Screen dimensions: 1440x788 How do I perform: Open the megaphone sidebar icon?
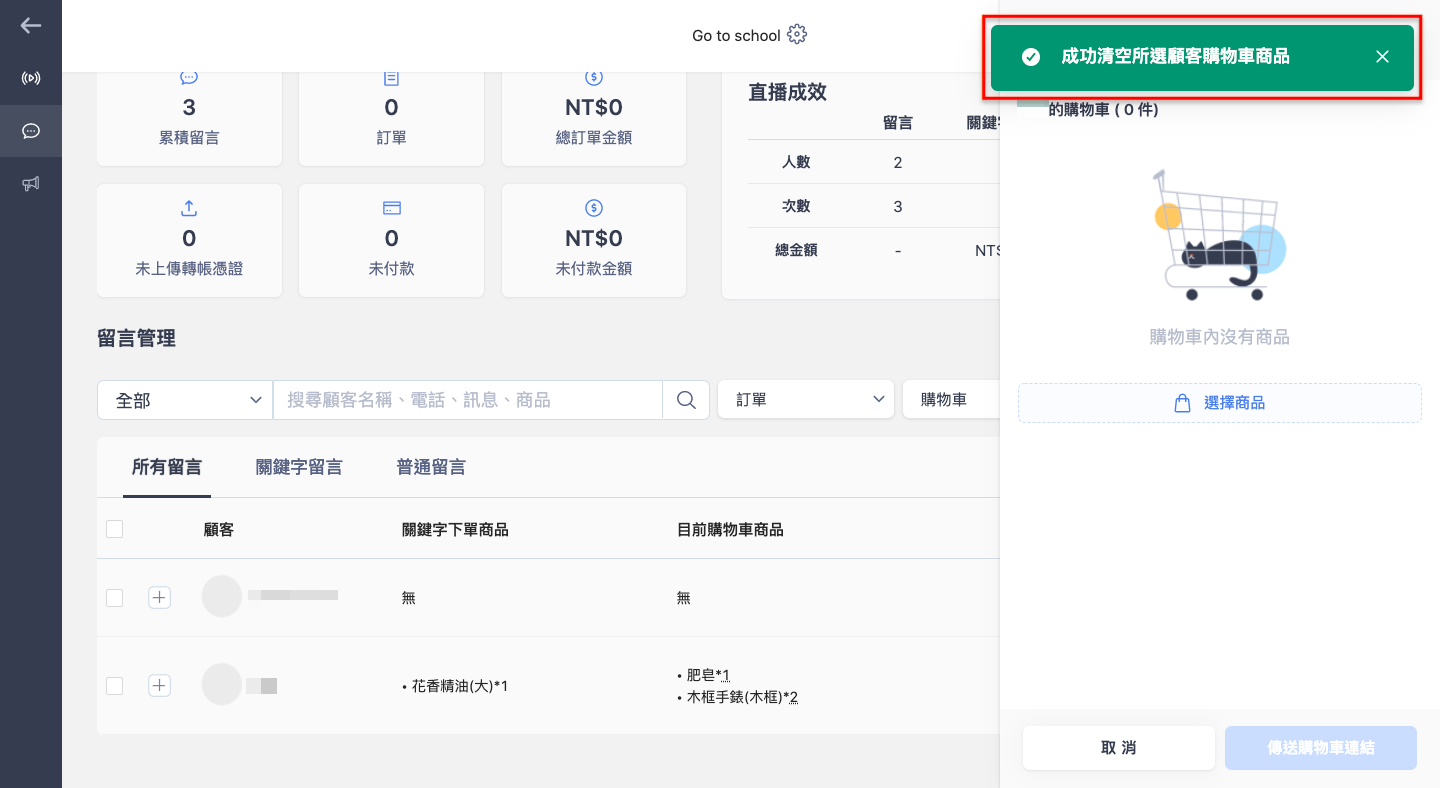click(31, 184)
